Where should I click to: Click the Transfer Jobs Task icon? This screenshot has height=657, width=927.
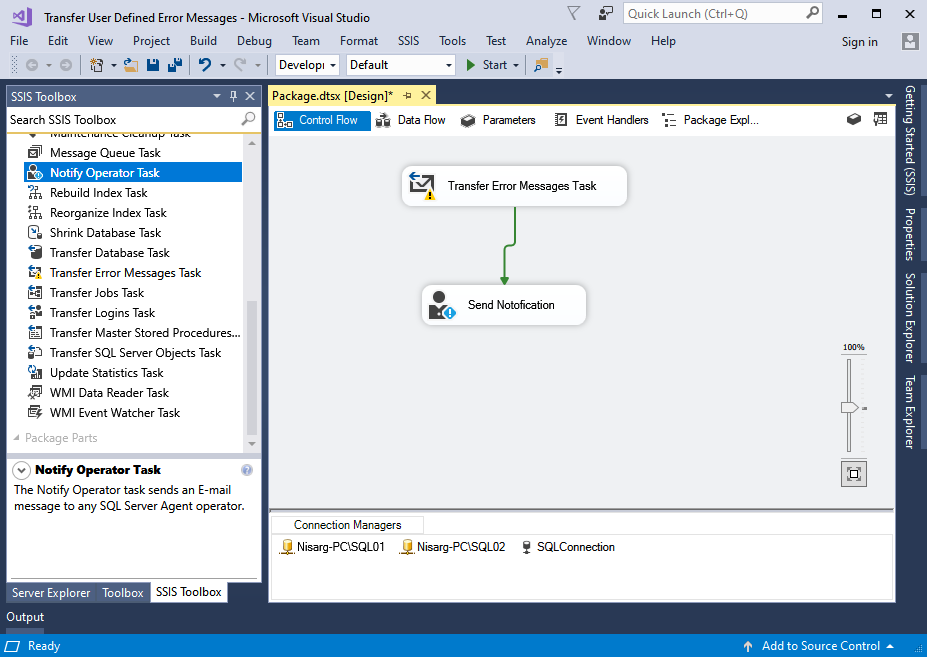tap(35, 292)
